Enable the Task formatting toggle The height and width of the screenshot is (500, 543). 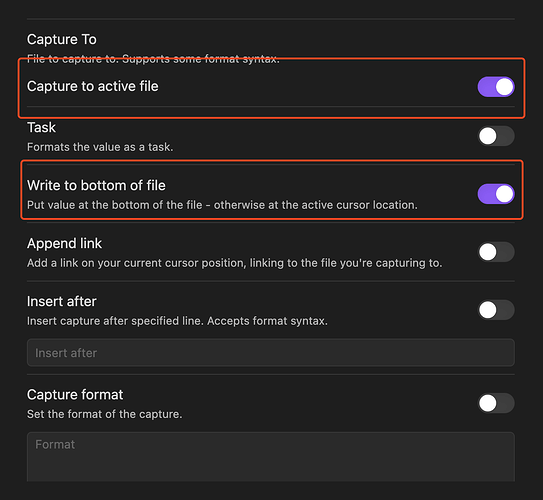496,136
